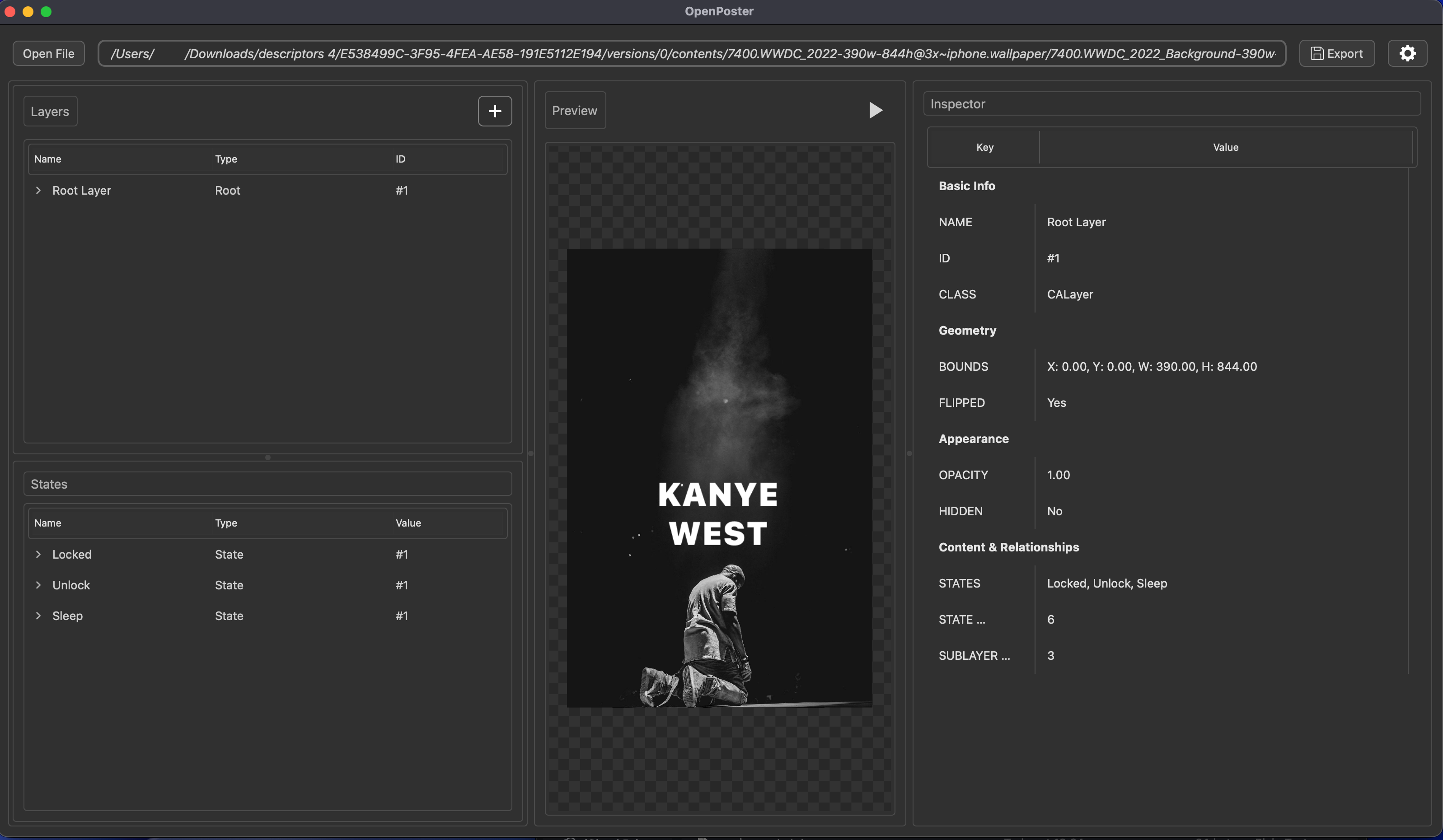Viewport: 1443px width, 840px height.
Task: Click the Kanye West wallpaper preview image
Action: (x=719, y=478)
